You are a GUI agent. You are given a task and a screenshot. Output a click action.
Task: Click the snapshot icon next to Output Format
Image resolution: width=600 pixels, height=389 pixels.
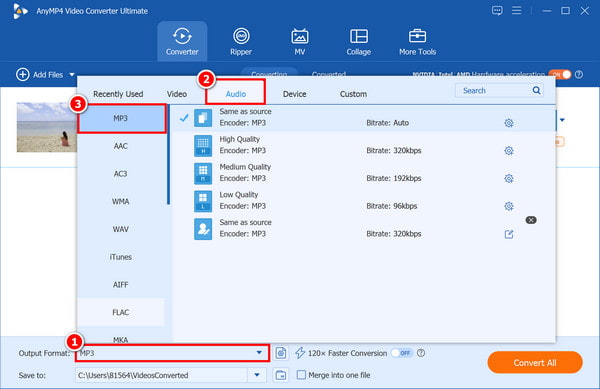coord(281,353)
